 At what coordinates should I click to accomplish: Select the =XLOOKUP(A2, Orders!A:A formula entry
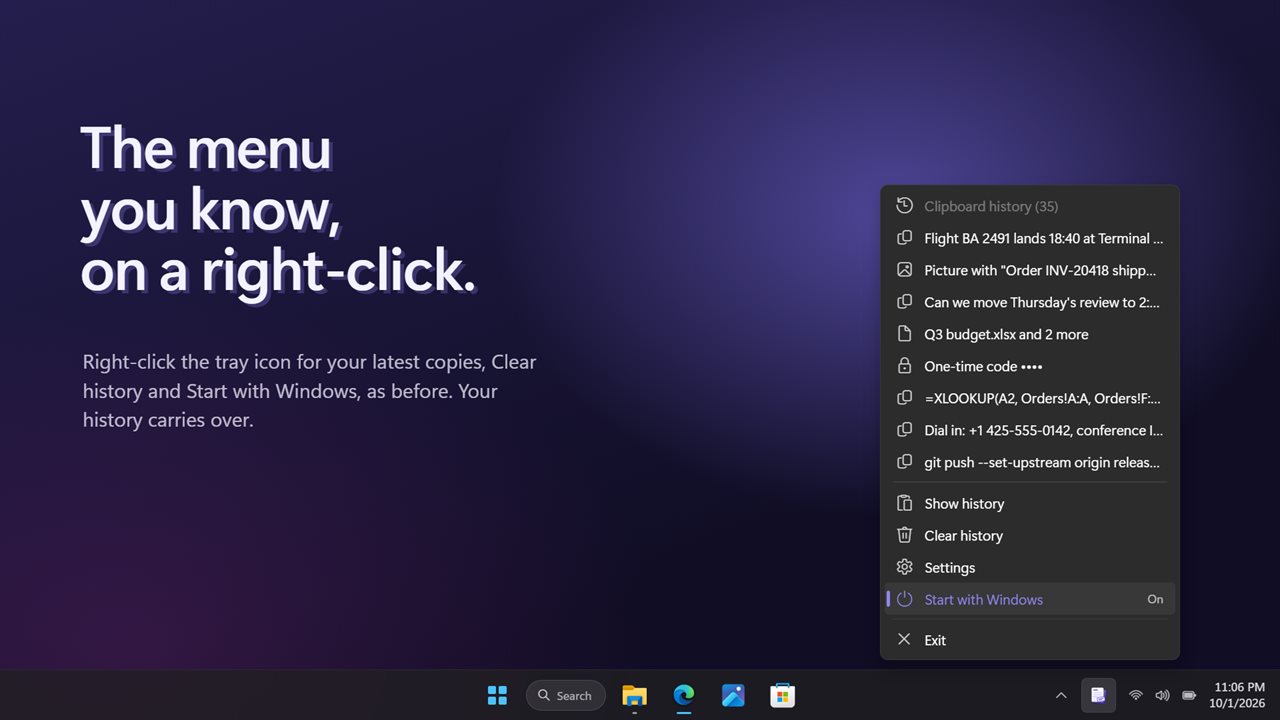(1030, 398)
